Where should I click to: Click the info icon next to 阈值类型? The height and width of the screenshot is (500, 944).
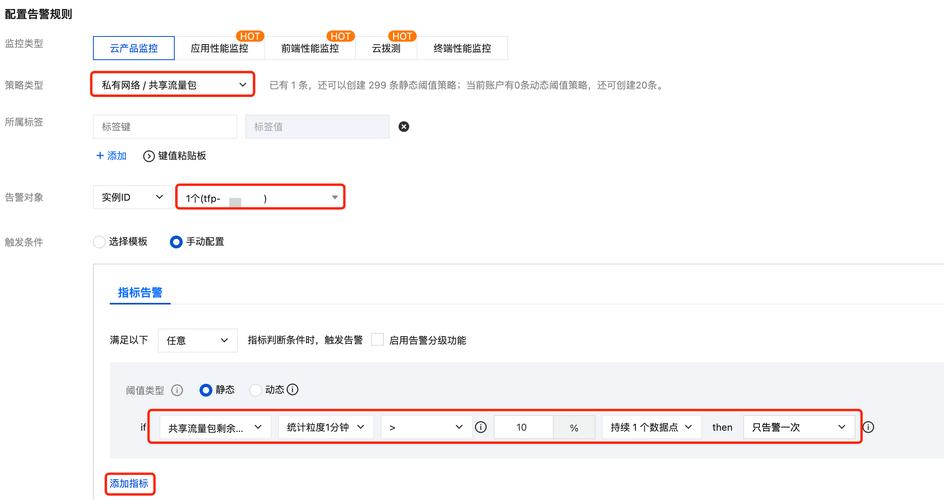(177, 390)
